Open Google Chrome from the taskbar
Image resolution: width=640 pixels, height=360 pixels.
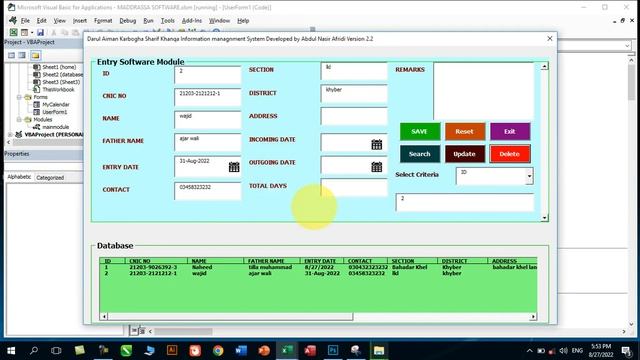point(218,350)
